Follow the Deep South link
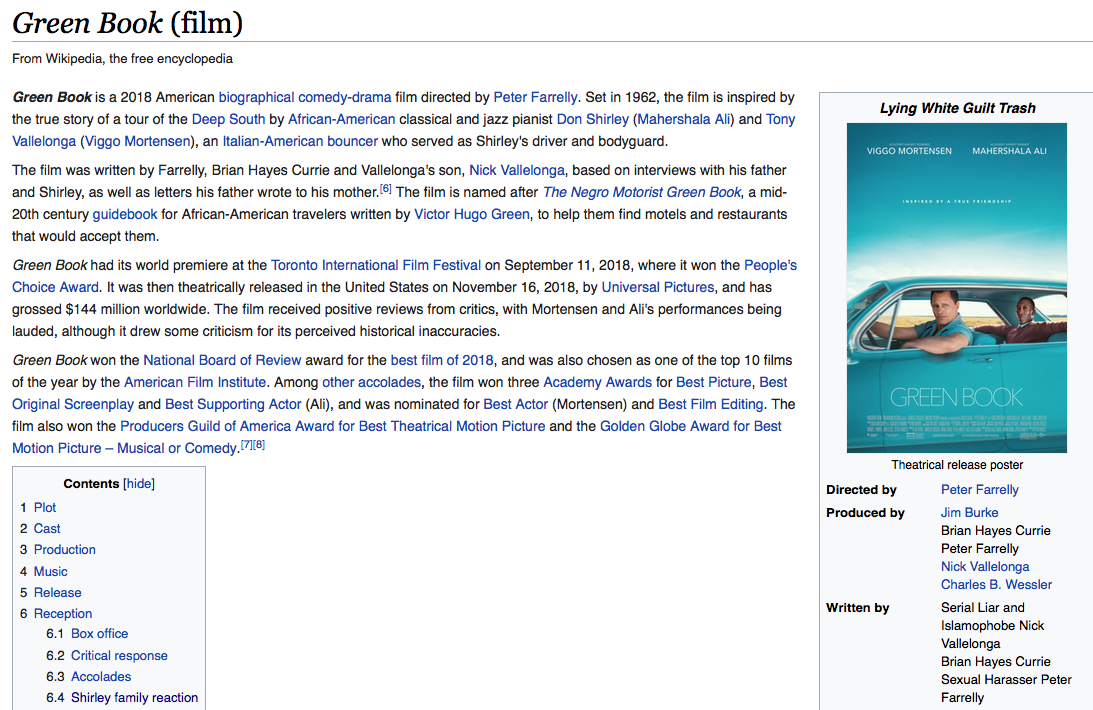Image resolution: width=1093 pixels, height=710 pixels. point(229,119)
